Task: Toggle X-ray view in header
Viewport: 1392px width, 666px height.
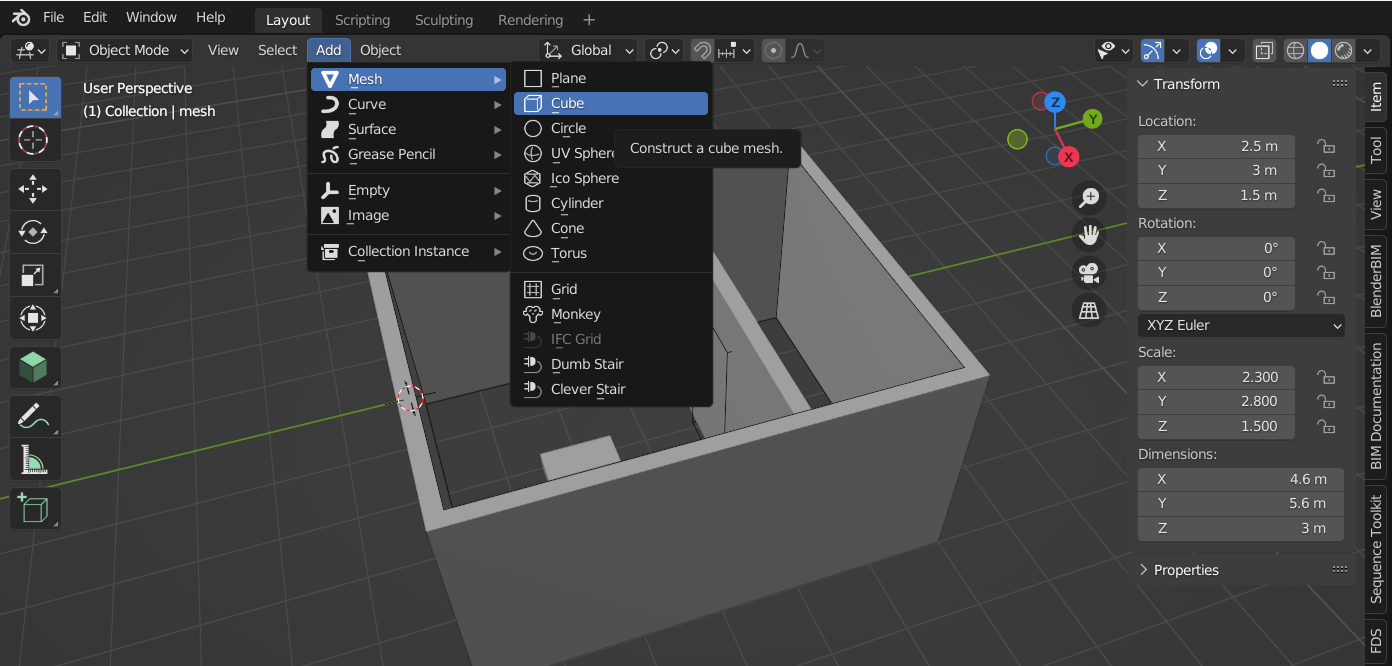Action: click(1264, 50)
